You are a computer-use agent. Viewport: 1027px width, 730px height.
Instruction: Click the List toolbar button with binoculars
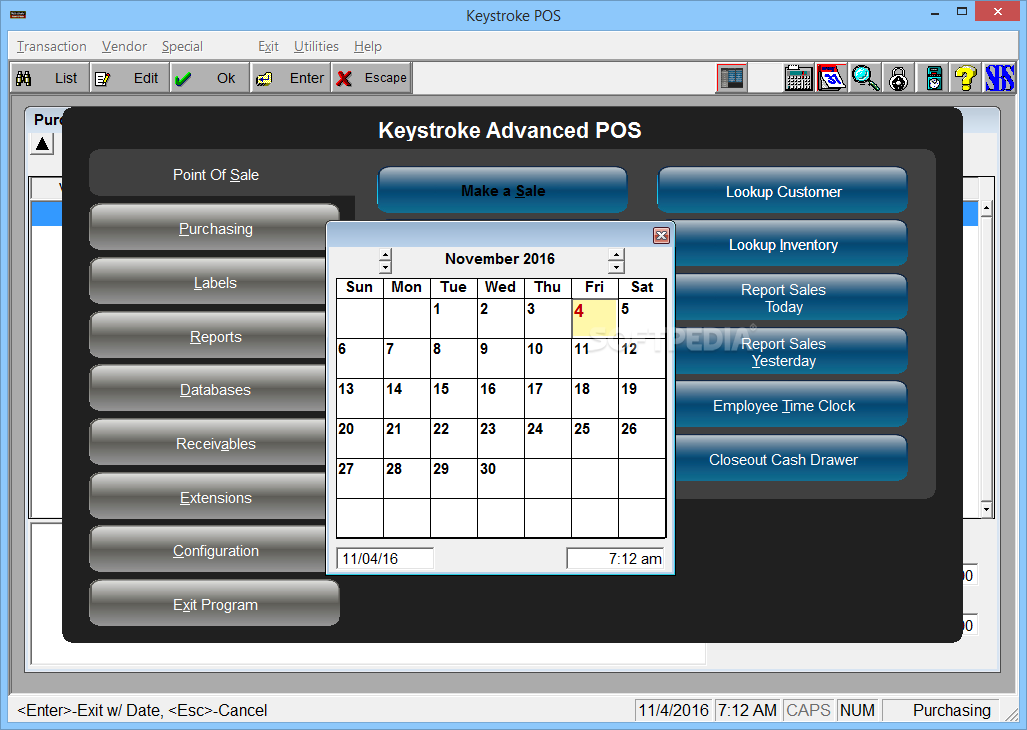tap(49, 78)
